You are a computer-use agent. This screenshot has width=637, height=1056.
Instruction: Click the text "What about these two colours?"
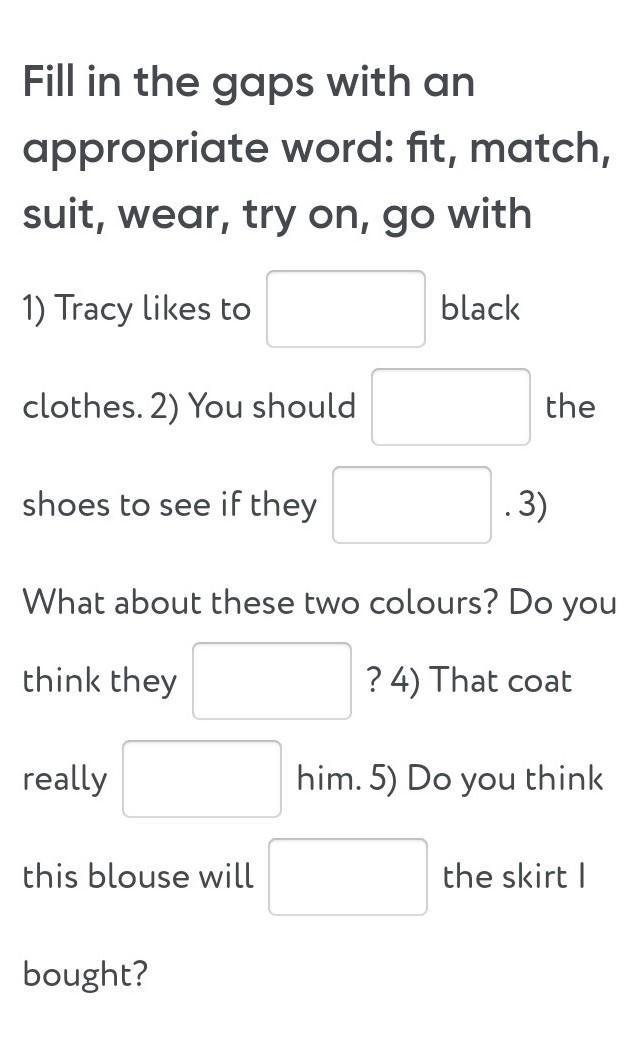pyautogui.click(x=260, y=603)
